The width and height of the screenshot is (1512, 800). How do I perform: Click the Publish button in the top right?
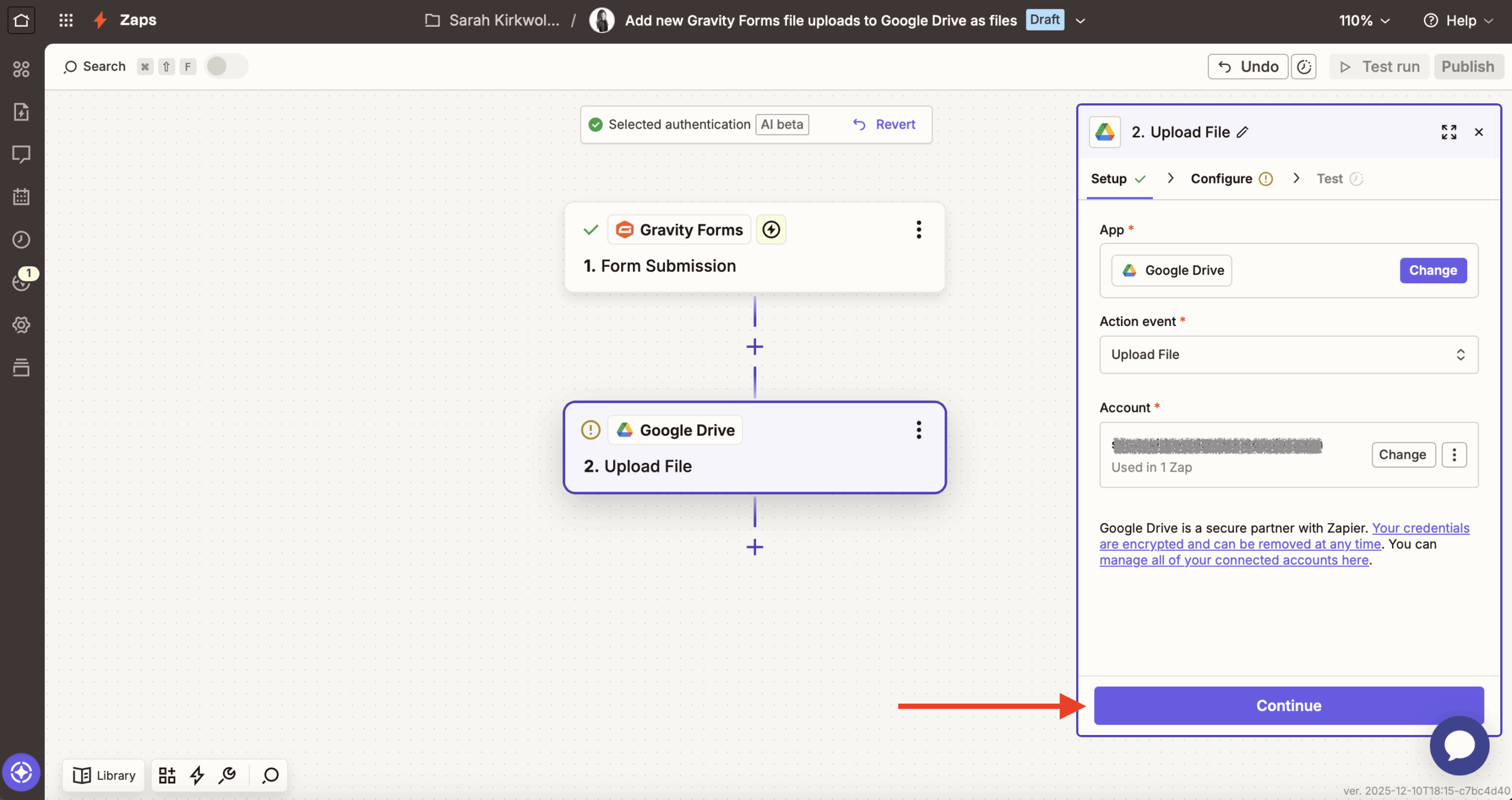1468,66
